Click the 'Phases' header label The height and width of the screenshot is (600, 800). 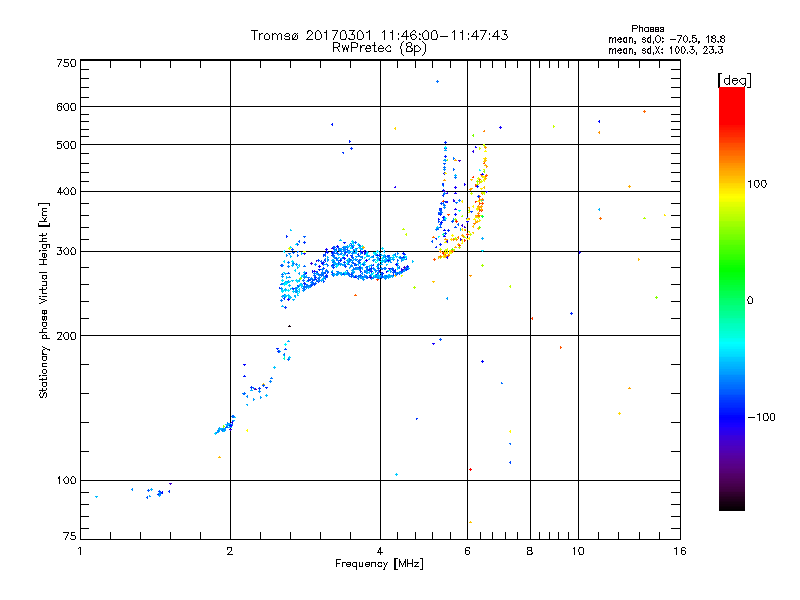[x=647, y=29]
